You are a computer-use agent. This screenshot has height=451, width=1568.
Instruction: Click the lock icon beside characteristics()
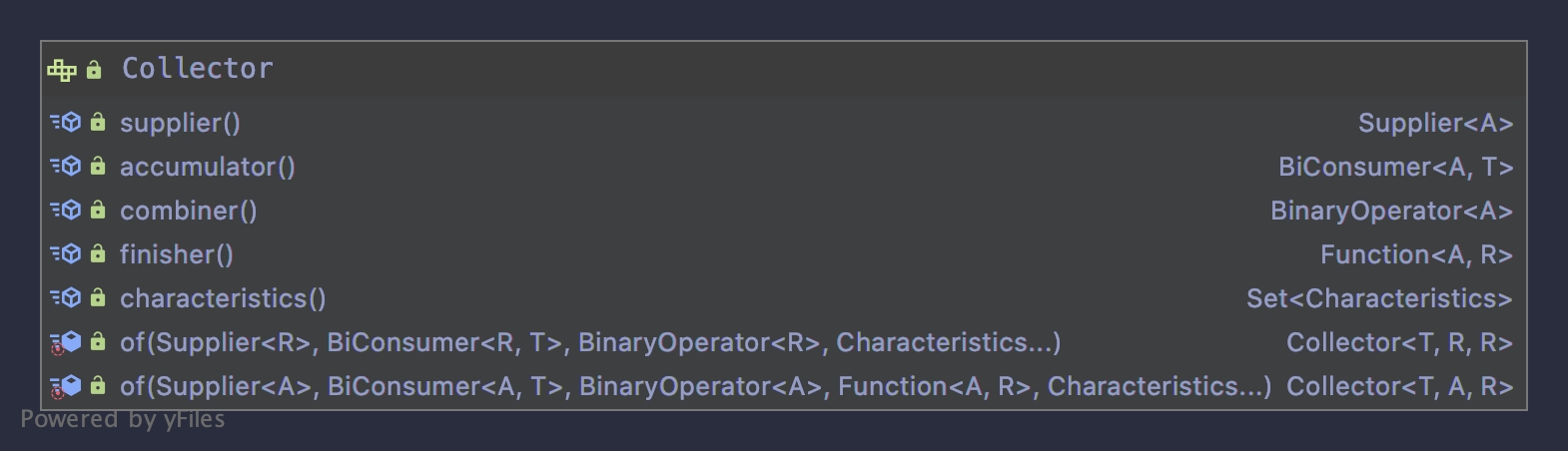(98, 298)
